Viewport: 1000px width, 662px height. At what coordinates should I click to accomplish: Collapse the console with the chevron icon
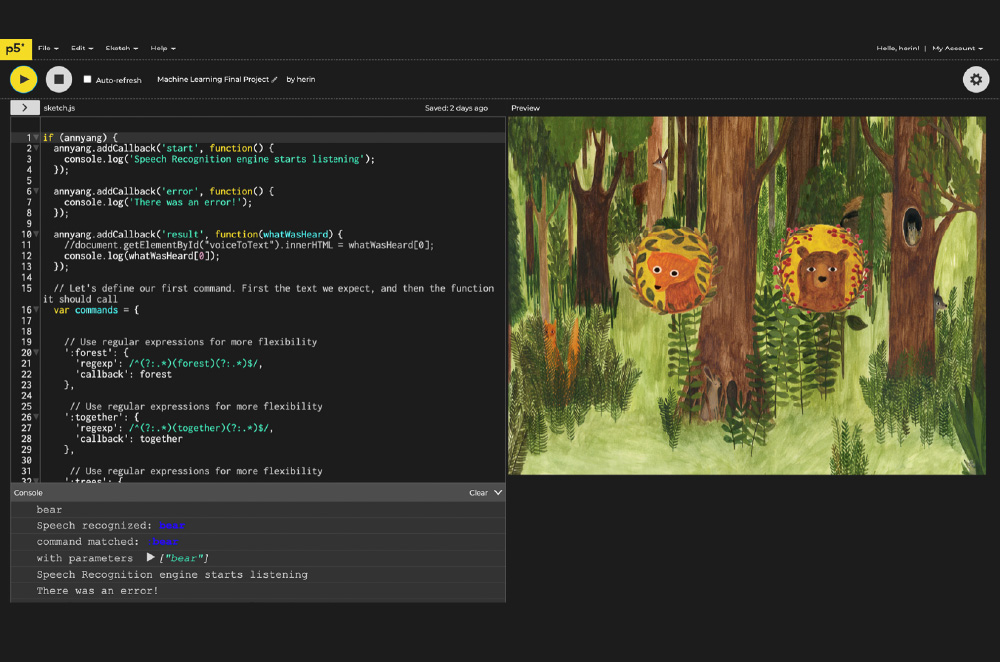click(498, 493)
